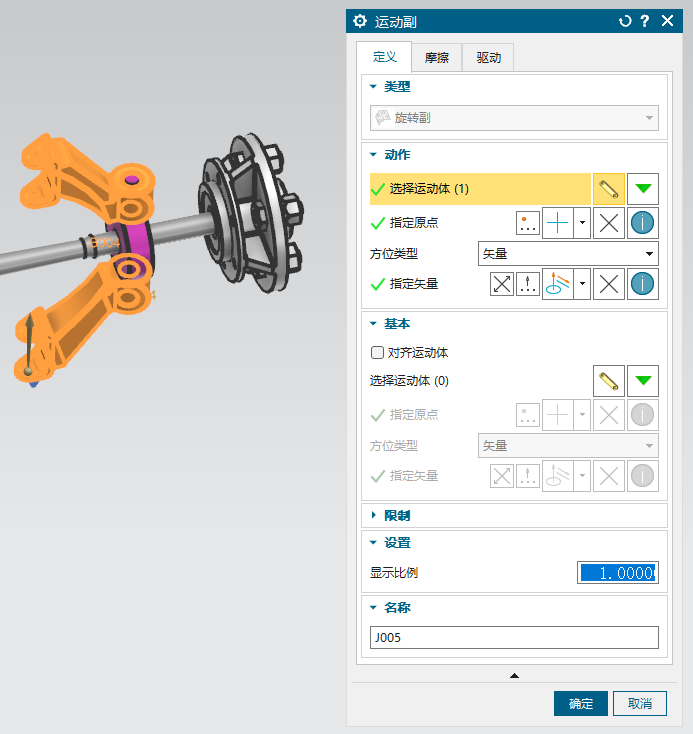Click the J005 name input field

pyautogui.click(x=514, y=638)
